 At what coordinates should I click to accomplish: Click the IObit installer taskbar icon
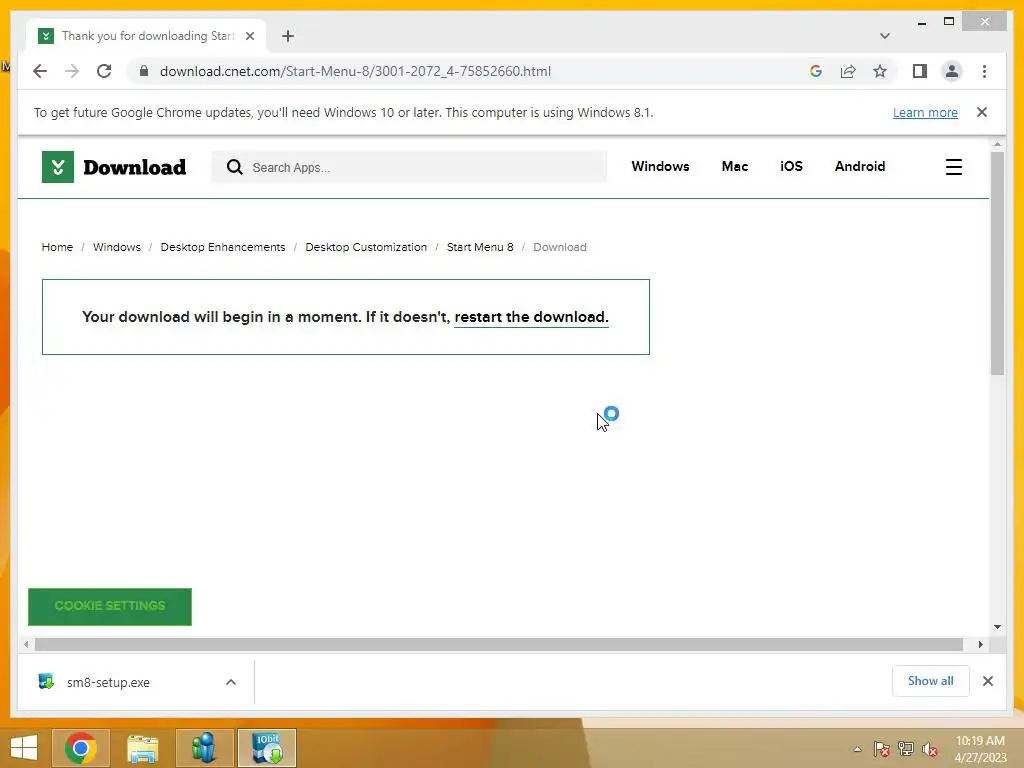(x=266, y=748)
